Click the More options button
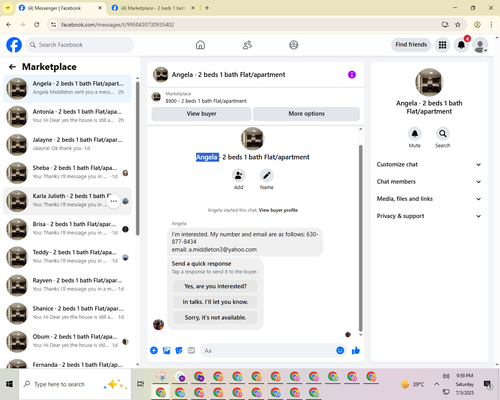This screenshot has width=500, height=400. (306, 114)
